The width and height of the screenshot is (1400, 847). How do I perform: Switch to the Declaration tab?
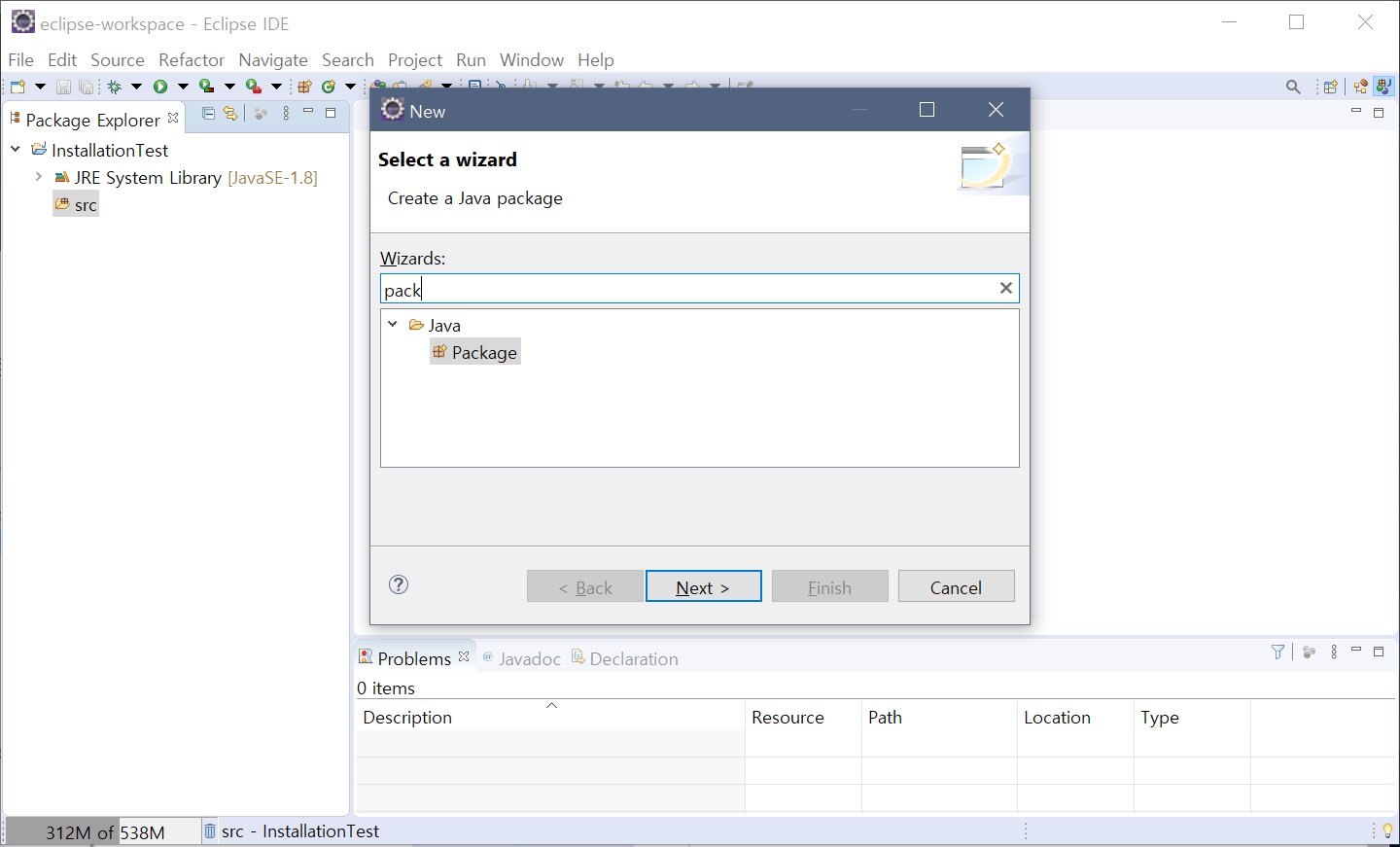pos(625,658)
